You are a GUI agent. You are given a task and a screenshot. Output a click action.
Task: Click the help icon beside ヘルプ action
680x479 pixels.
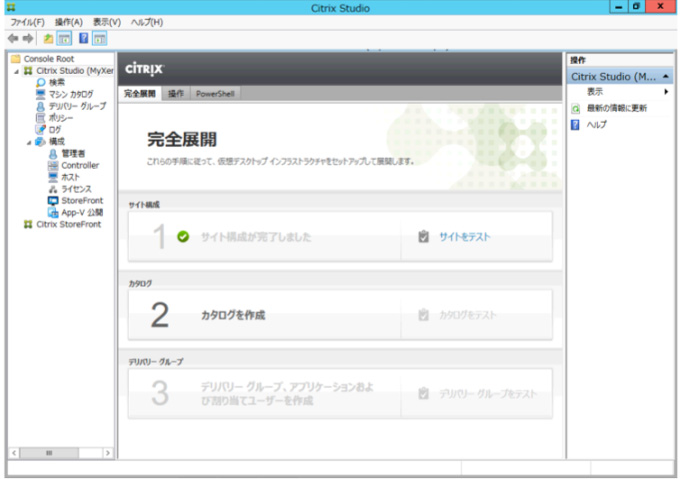point(575,125)
